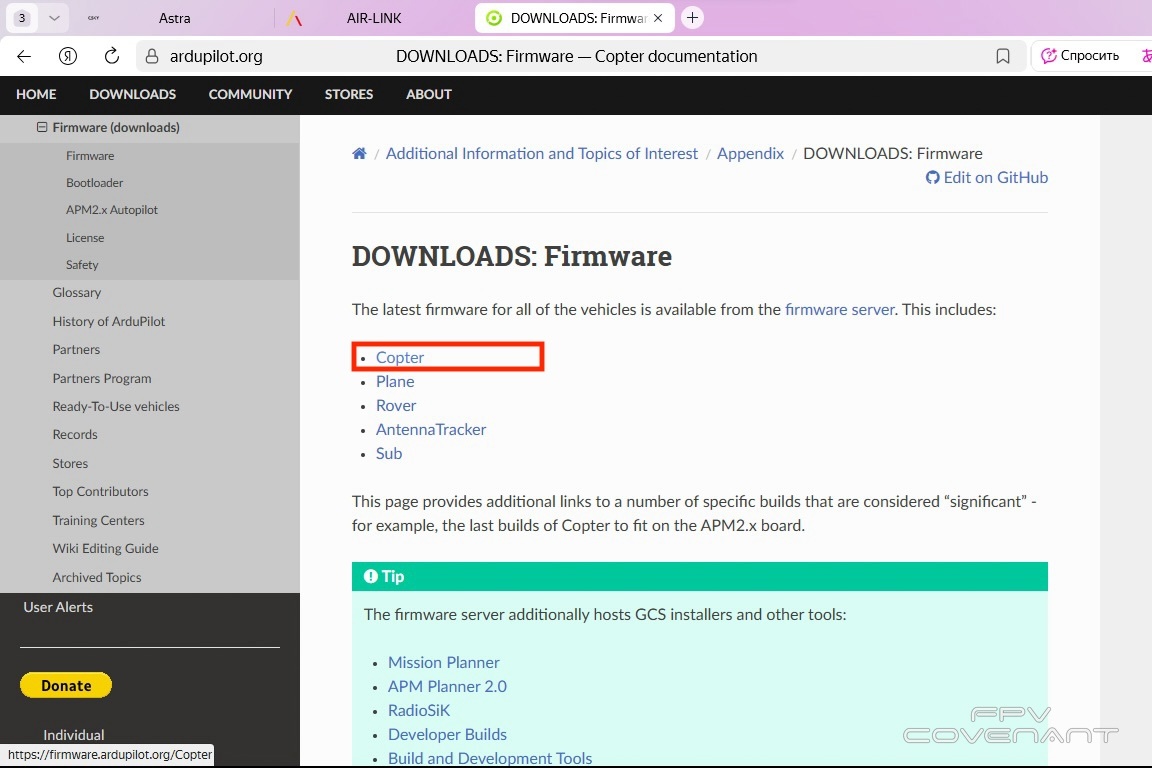Open the tab counter showing 3
The image size is (1152, 768).
(22, 18)
